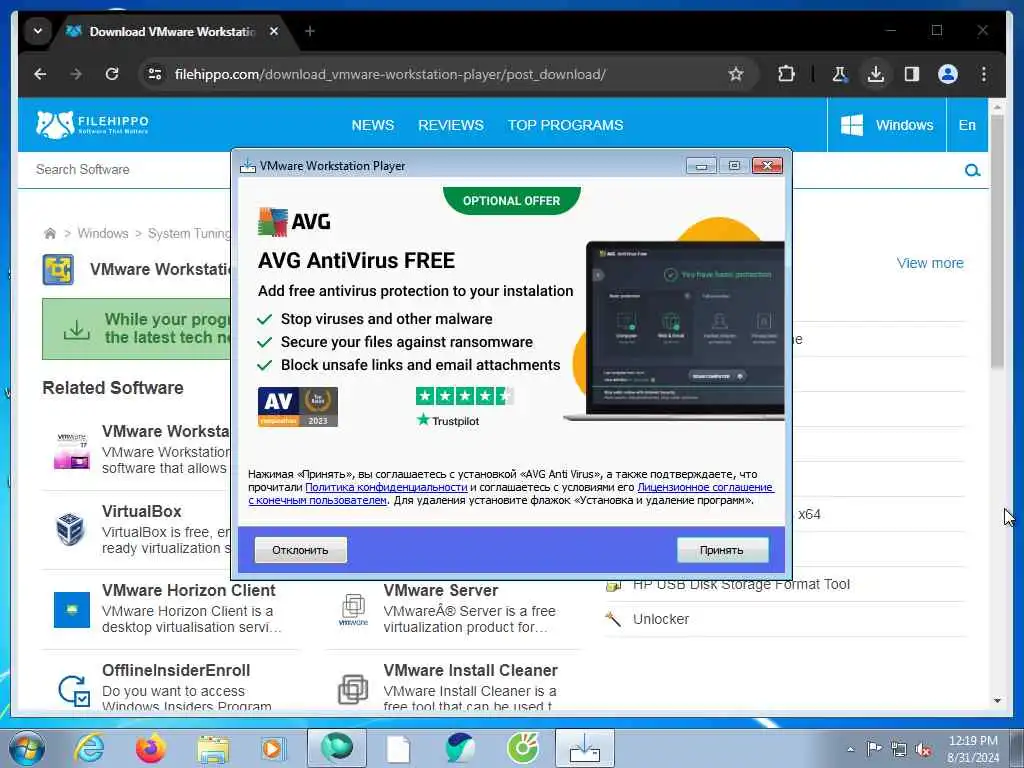Open the Windows platform selector
Viewport: 1024px width, 768px height.
click(x=886, y=125)
